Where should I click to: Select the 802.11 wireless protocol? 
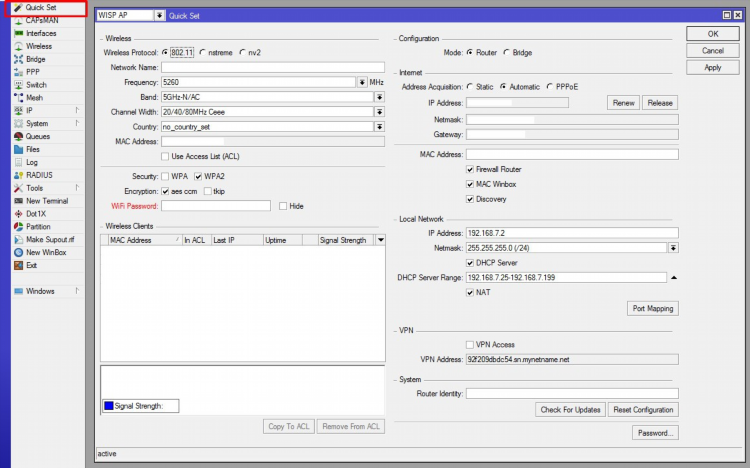click(165, 53)
